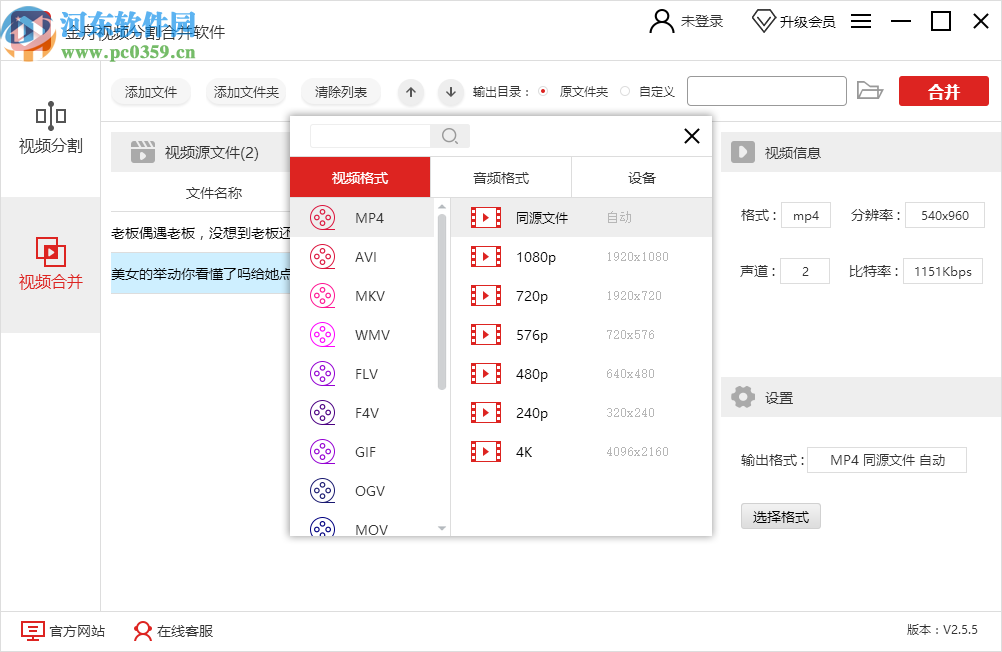Open the hamburger menu at top right
The image size is (1002, 652).
861,20
